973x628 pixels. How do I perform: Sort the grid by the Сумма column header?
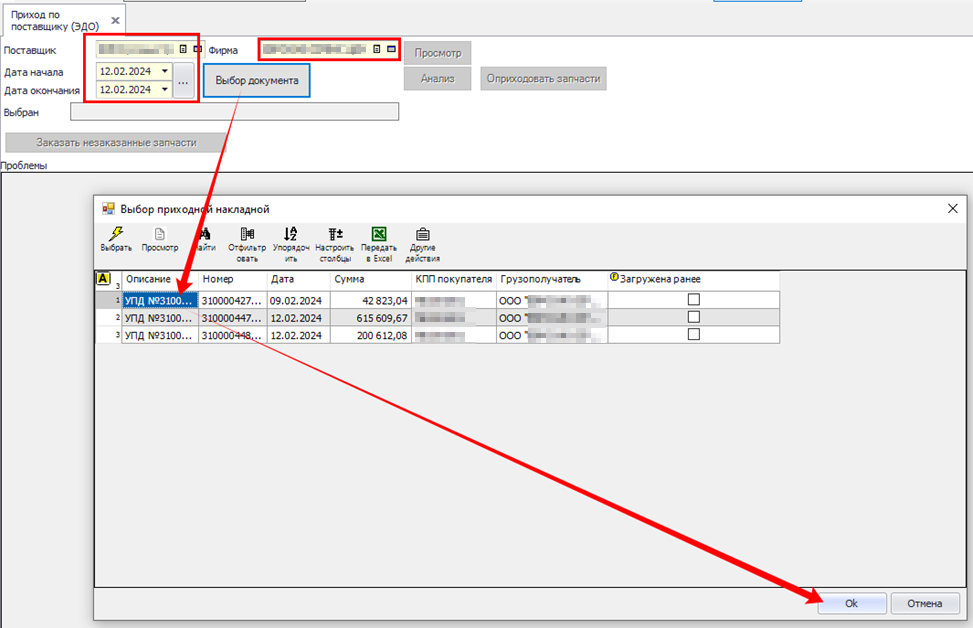coord(370,279)
